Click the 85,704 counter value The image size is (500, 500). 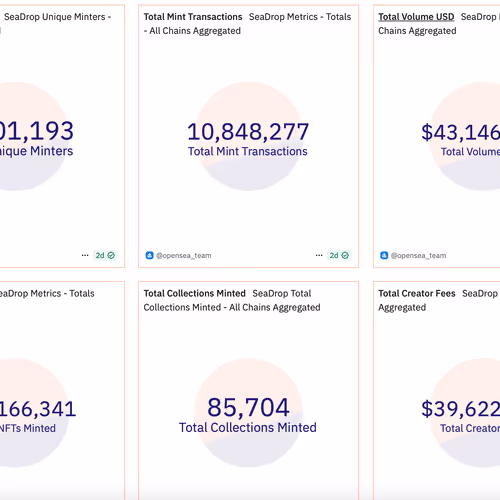pos(248,407)
